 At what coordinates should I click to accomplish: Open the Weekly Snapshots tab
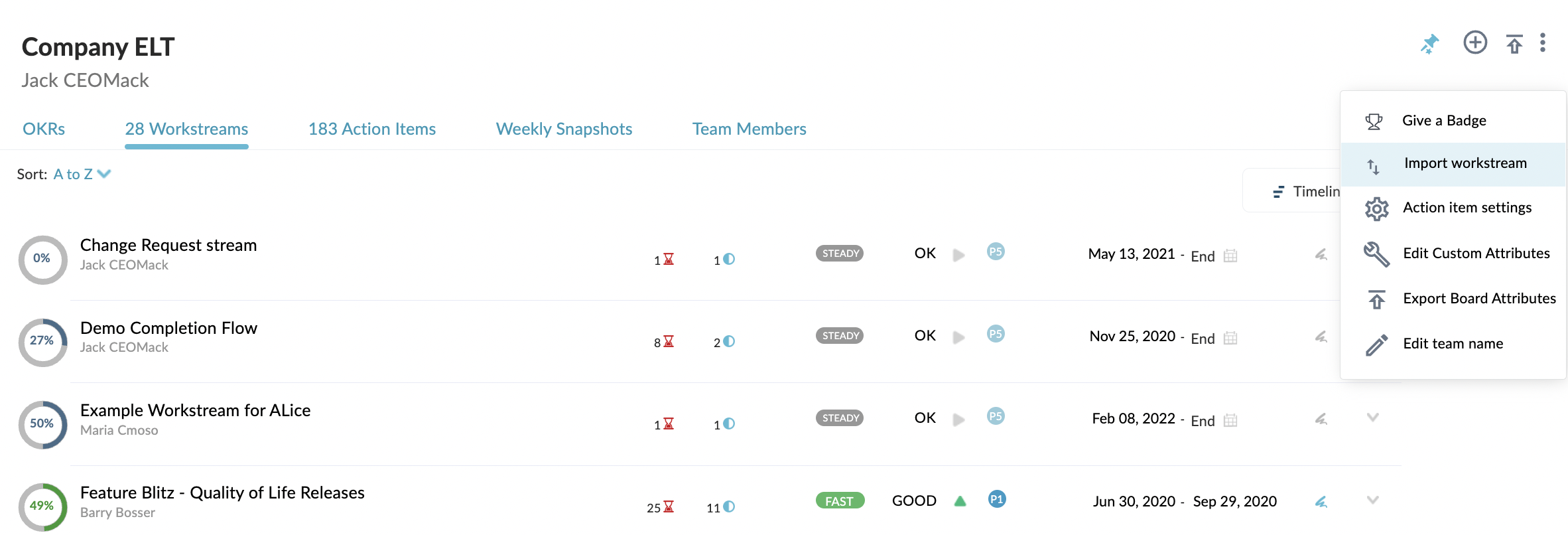pos(564,129)
